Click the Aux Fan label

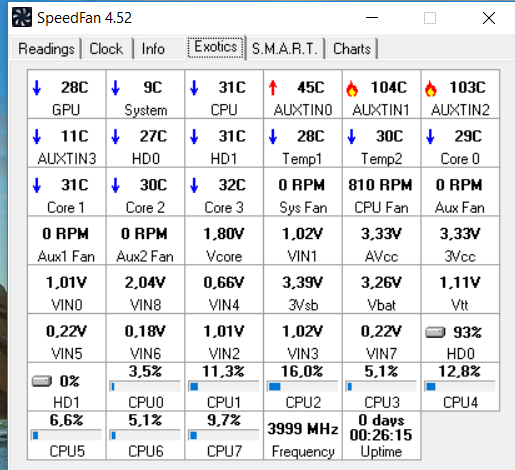tap(460, 208)
